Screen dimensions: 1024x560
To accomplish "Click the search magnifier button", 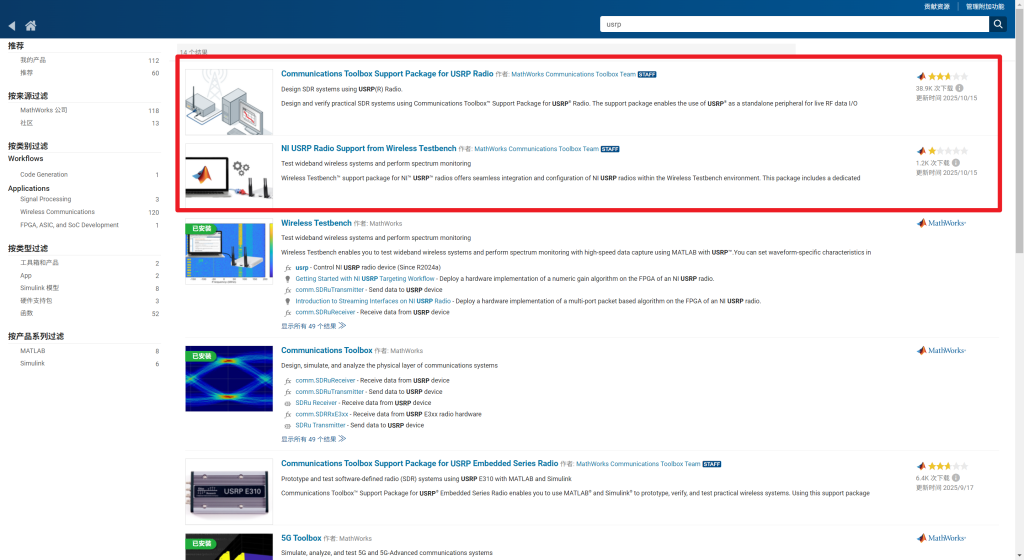I will click(x=997, y=24).
